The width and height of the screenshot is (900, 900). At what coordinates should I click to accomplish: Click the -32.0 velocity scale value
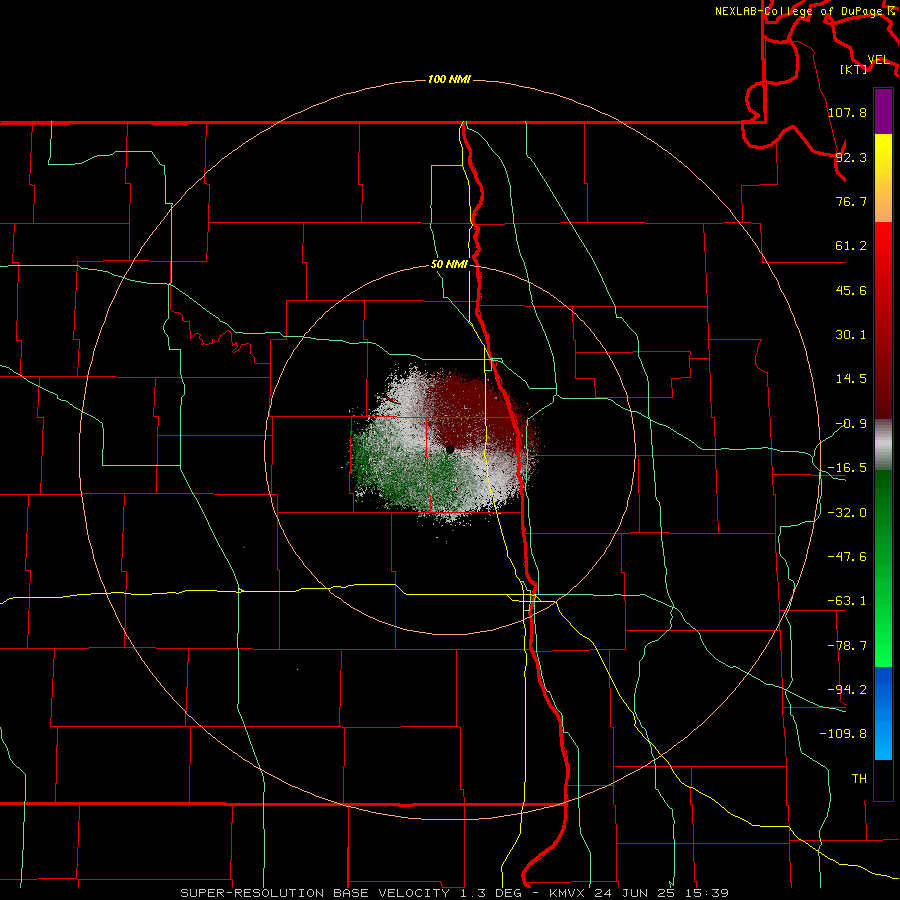[x=847, y=513]
